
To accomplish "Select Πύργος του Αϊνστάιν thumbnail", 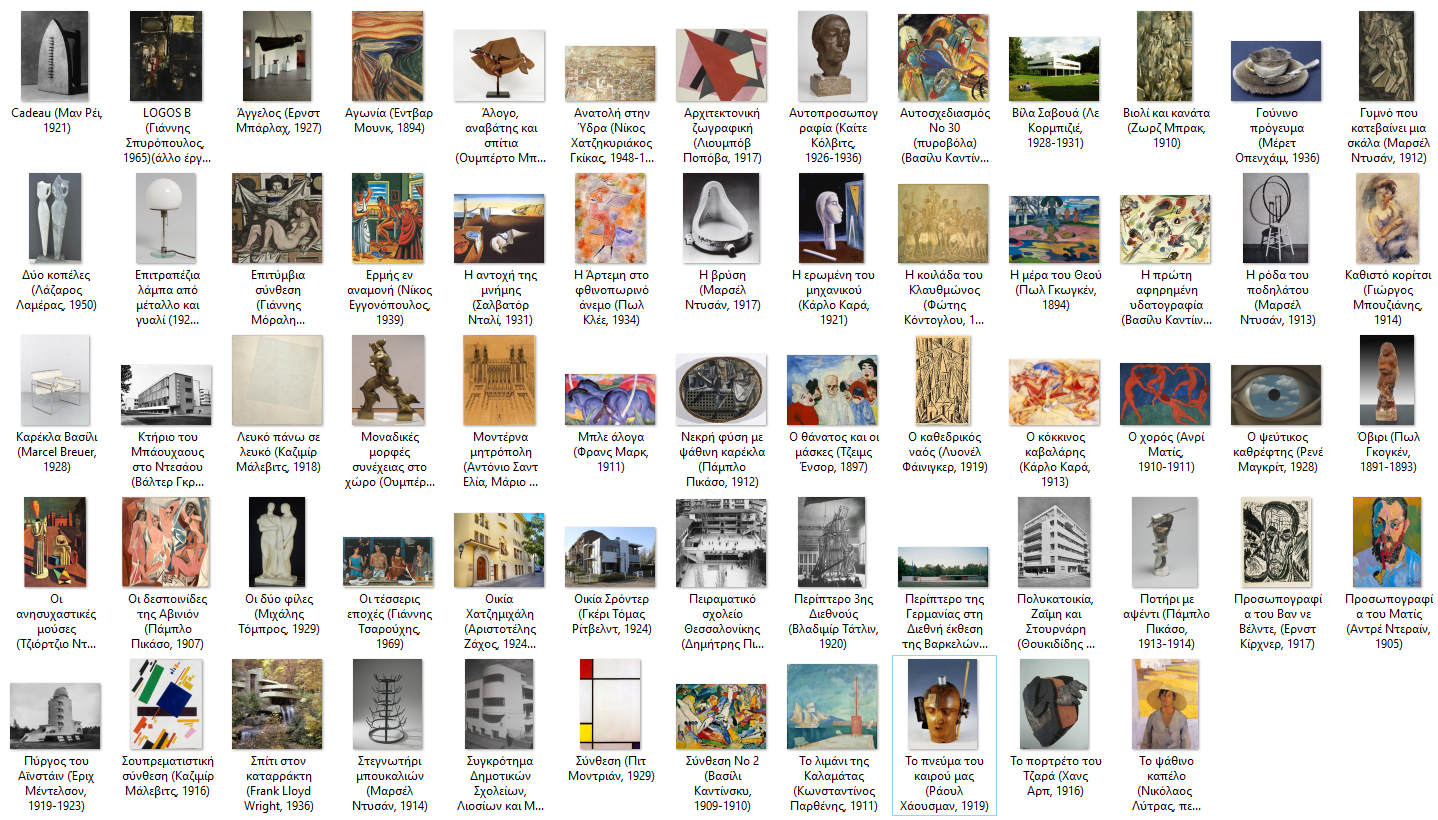I will point(56,715).
